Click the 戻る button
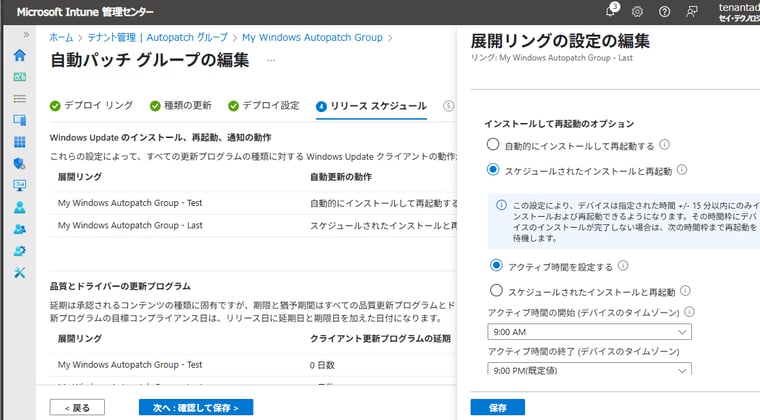Screen dimensions: 760x420 point(77,407)
